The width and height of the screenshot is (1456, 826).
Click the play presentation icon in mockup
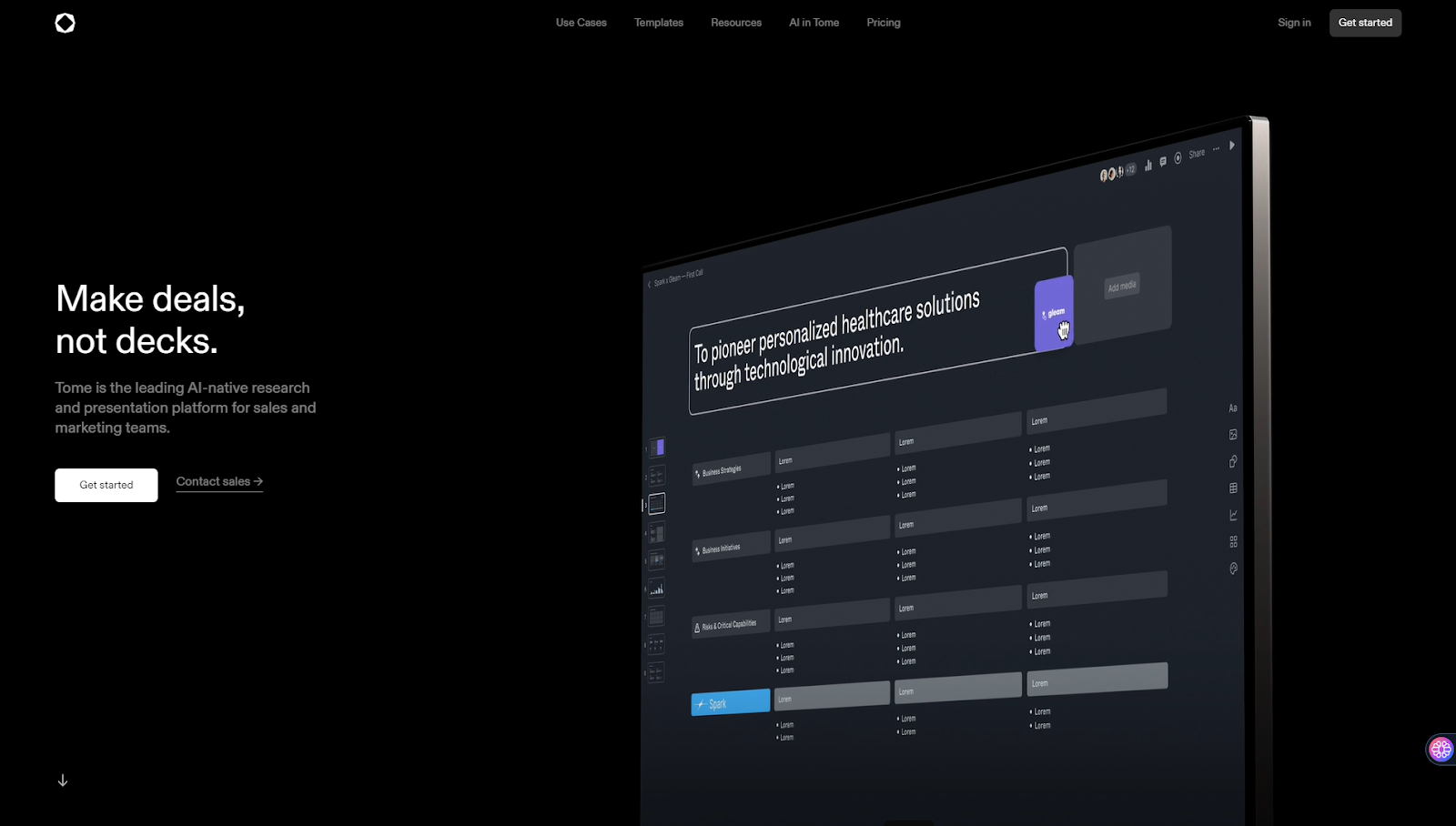[1232, 145]
